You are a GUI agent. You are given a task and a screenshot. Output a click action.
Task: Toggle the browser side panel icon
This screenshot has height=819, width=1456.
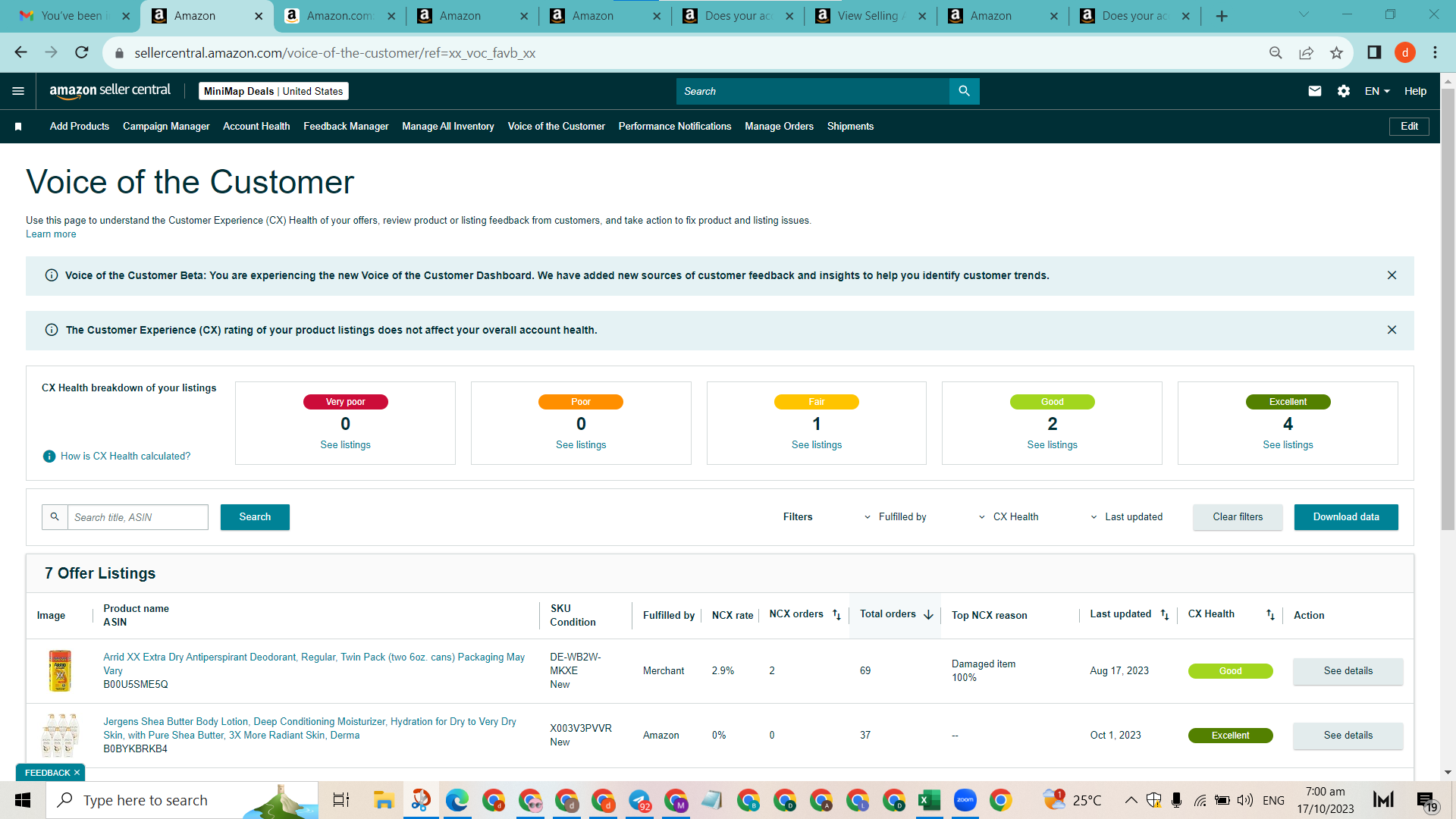point(1374,52)
